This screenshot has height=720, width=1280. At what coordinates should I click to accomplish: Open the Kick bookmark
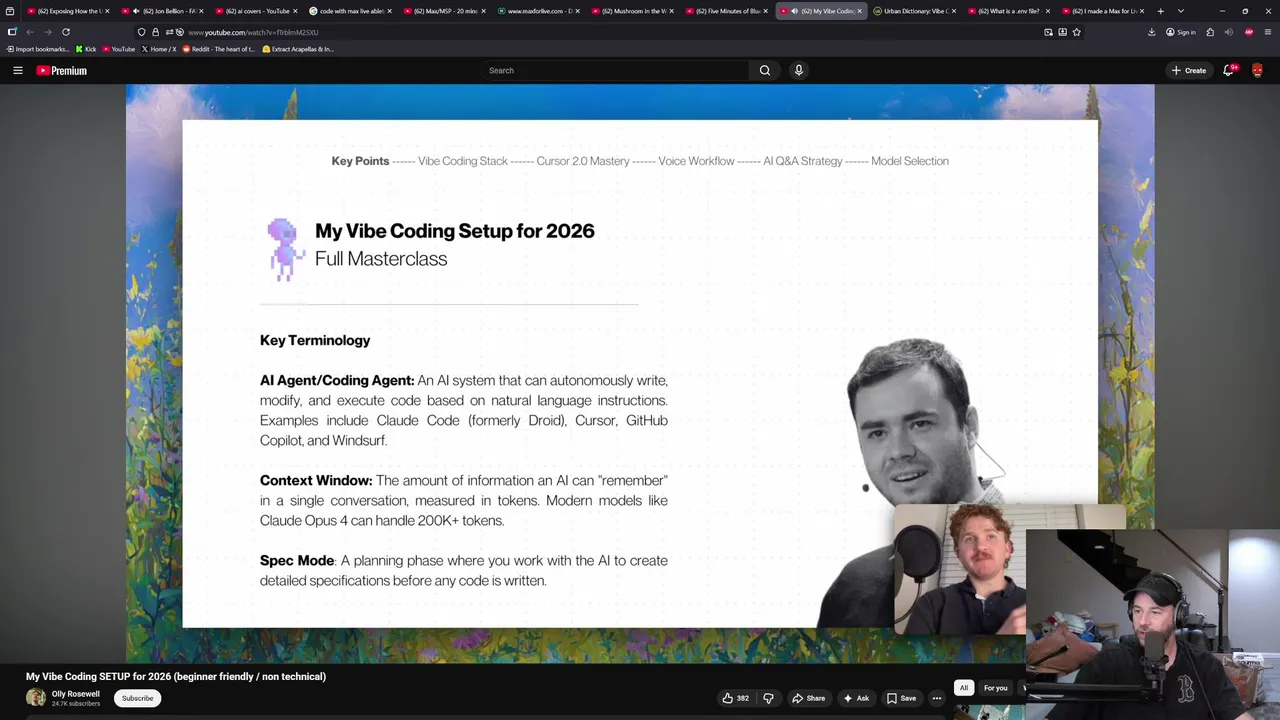[86, 49]
